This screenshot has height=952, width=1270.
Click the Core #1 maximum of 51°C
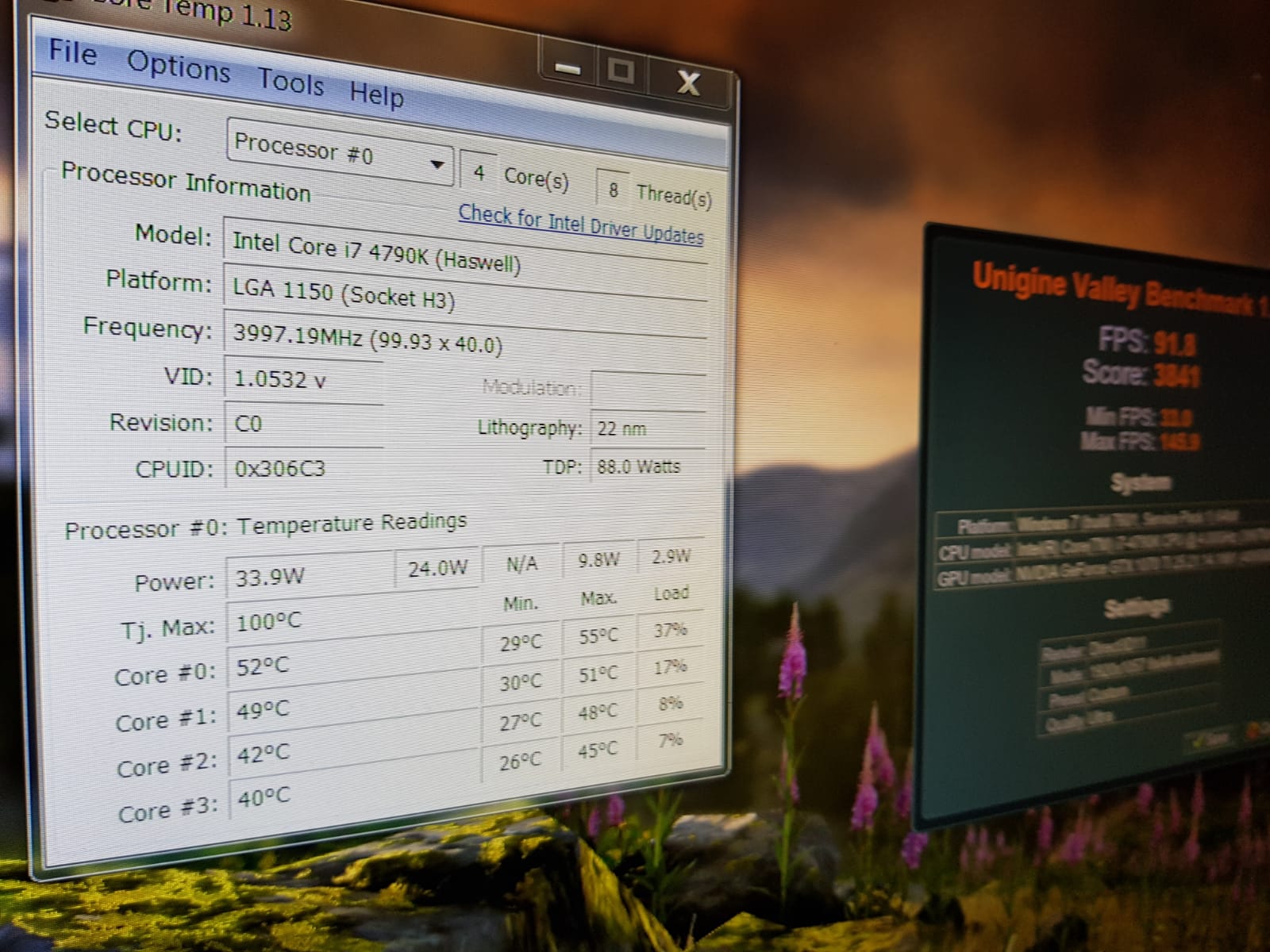[598, 674]
